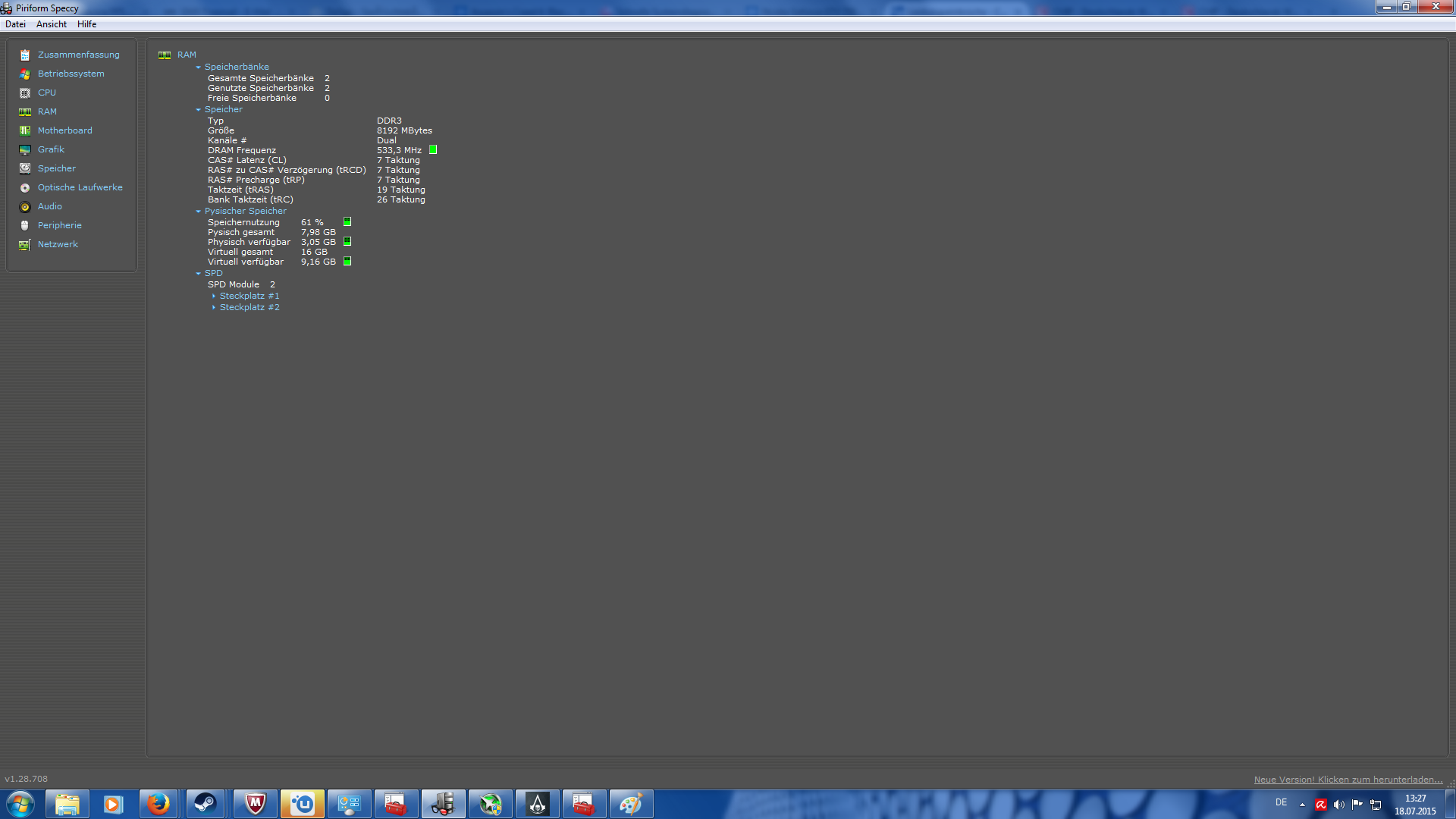1456x819 pixels.
Task: Click the Optische Laufwerke disc icon
Action: (x=25, y=187)
